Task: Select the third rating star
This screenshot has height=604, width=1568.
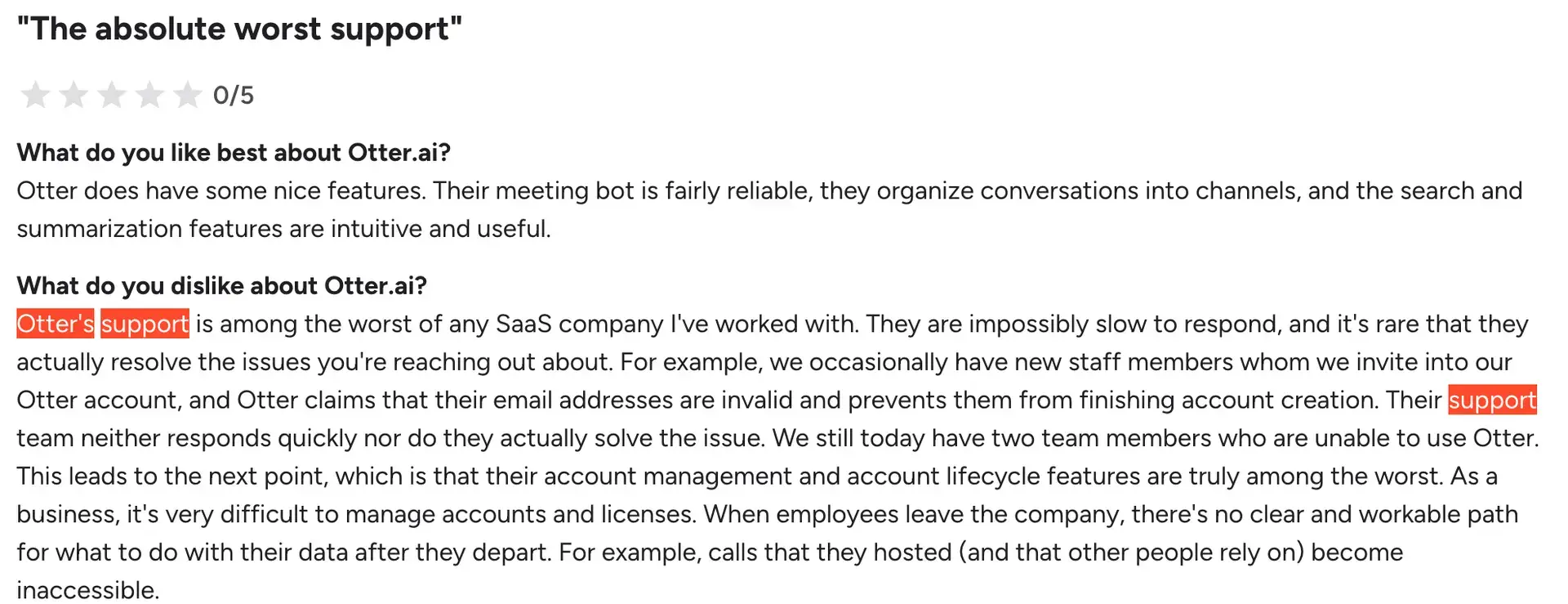Action: coord(112,95)
